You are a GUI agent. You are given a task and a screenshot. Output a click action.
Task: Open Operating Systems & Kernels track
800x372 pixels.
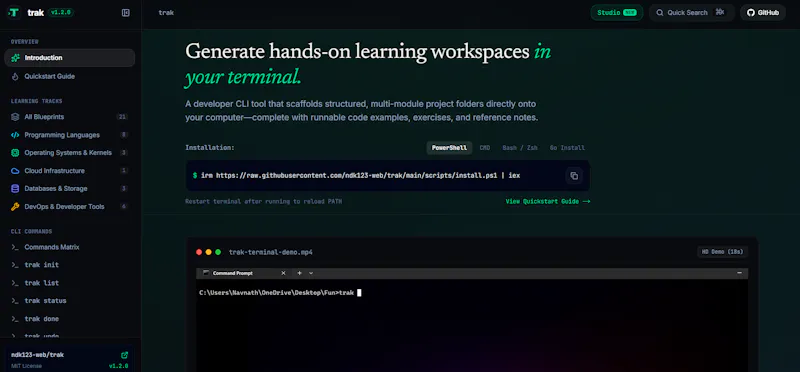pyautogui.click(x=69, y=153)
